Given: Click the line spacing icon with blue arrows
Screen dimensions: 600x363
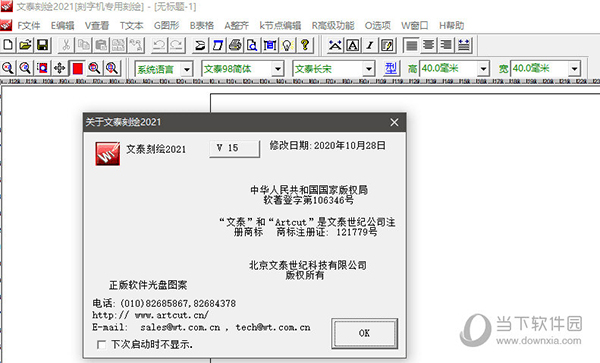Looking at the screenshot, I should (464, 45).
